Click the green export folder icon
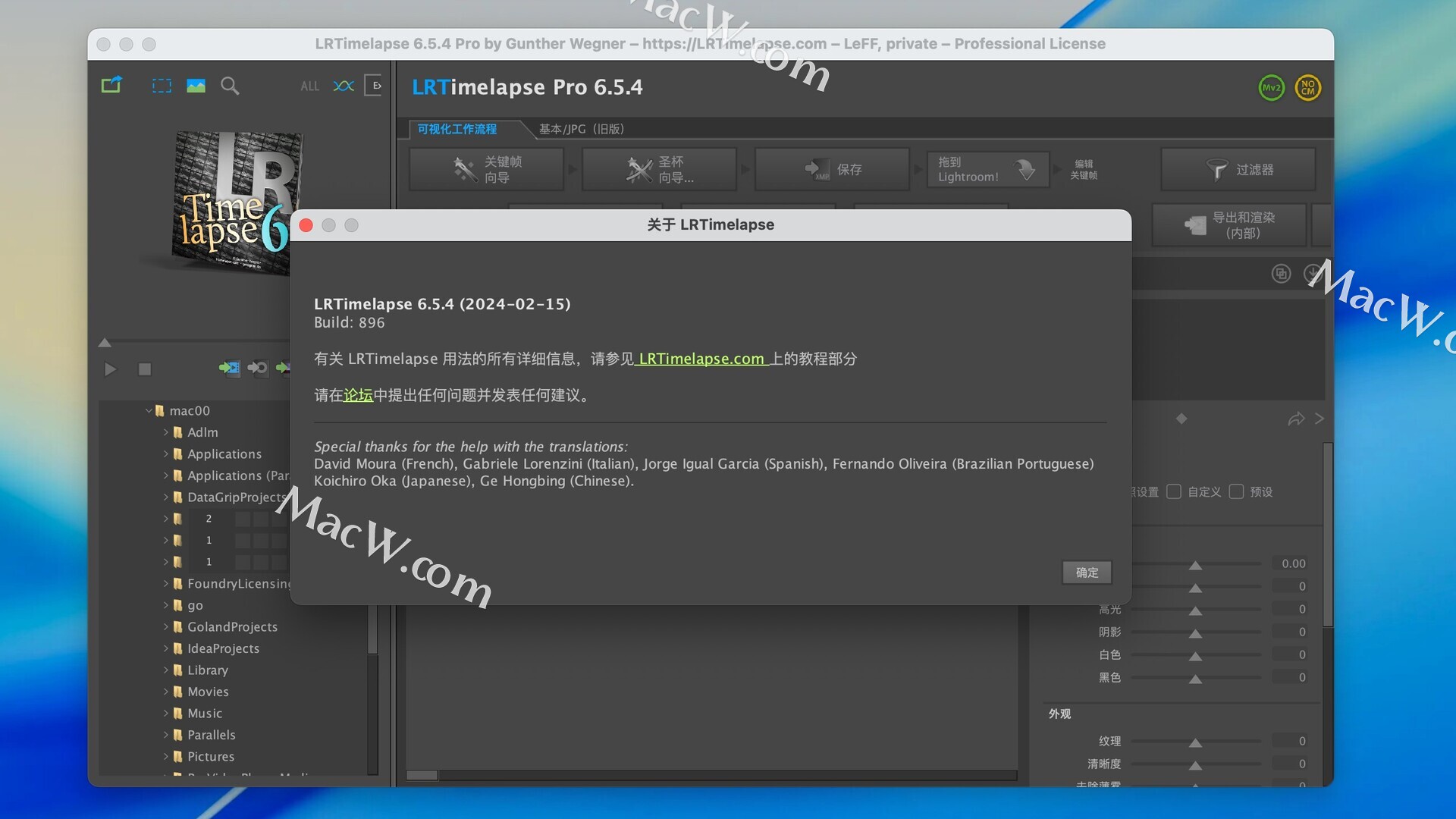 (x=111, y=85)
